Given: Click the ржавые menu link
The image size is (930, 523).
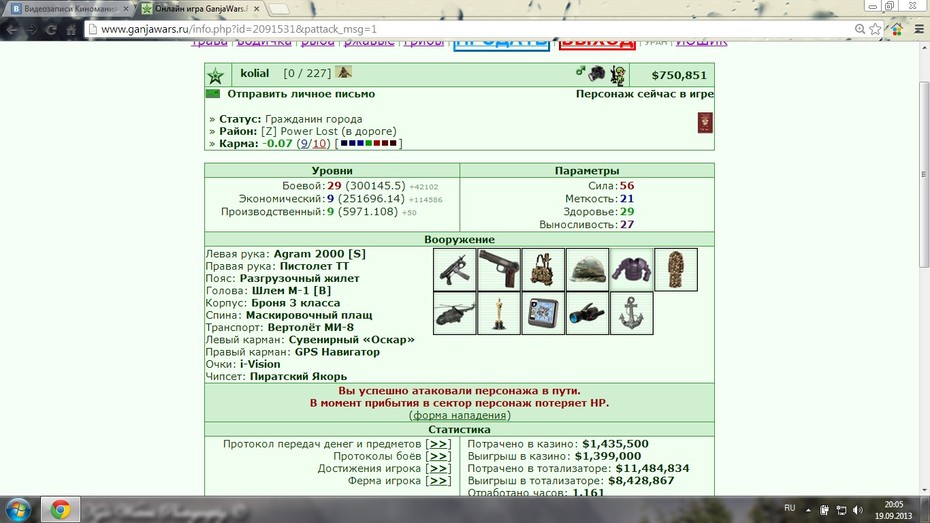Looking at the screenshot, I should tap(369, 42).
